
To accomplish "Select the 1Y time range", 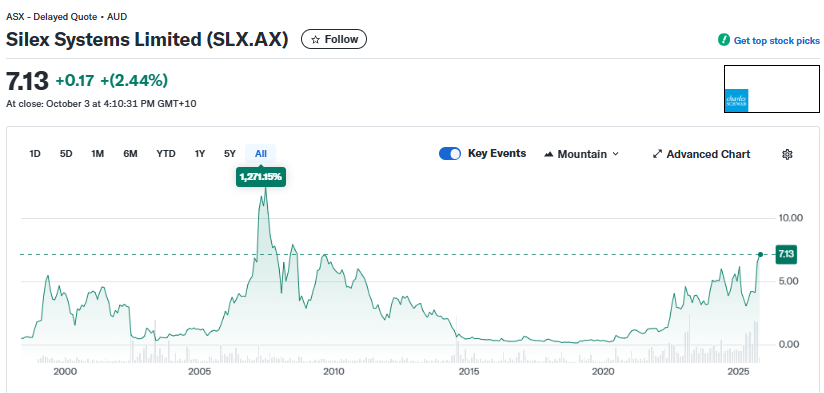I will pyautogui.click(x=200, y=154).
